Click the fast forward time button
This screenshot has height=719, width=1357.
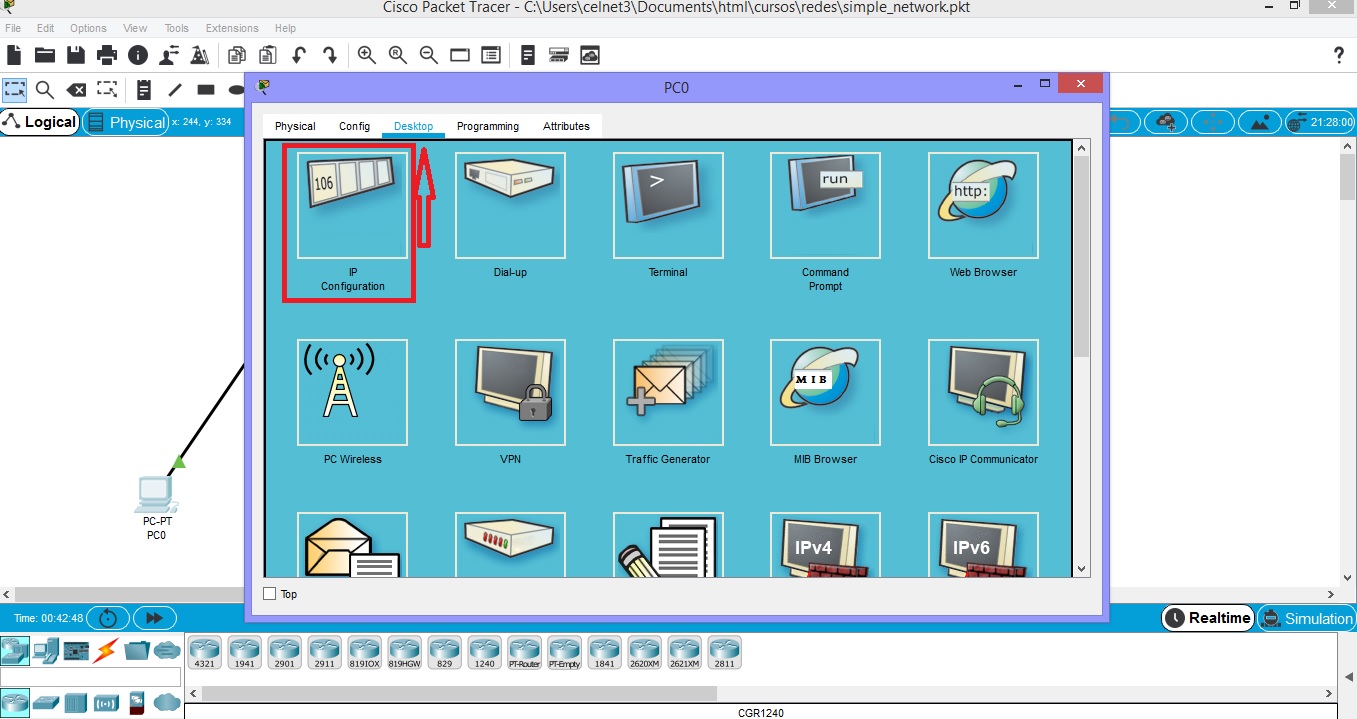154,618
